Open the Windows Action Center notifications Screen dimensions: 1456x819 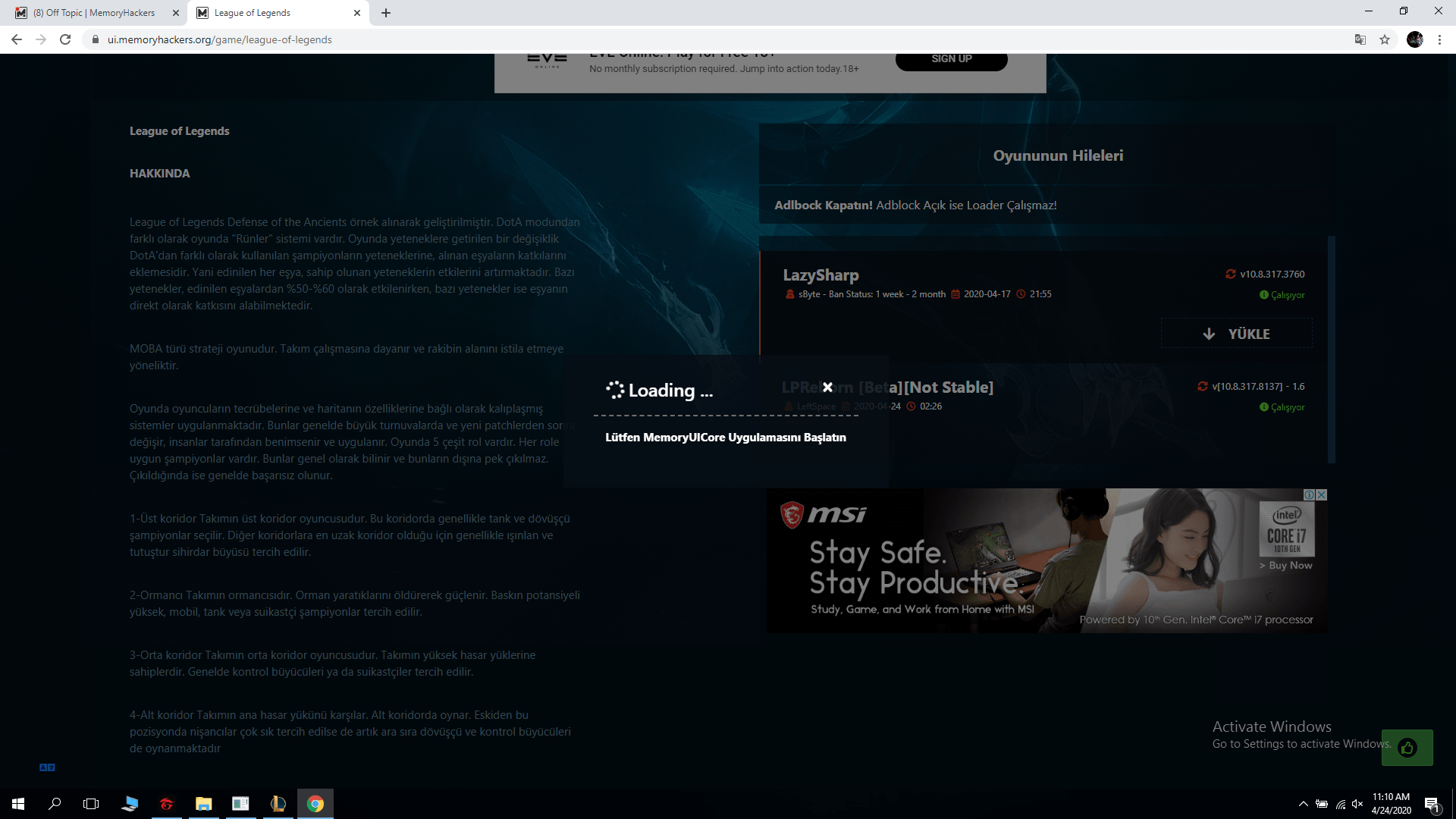(1432, 804)
